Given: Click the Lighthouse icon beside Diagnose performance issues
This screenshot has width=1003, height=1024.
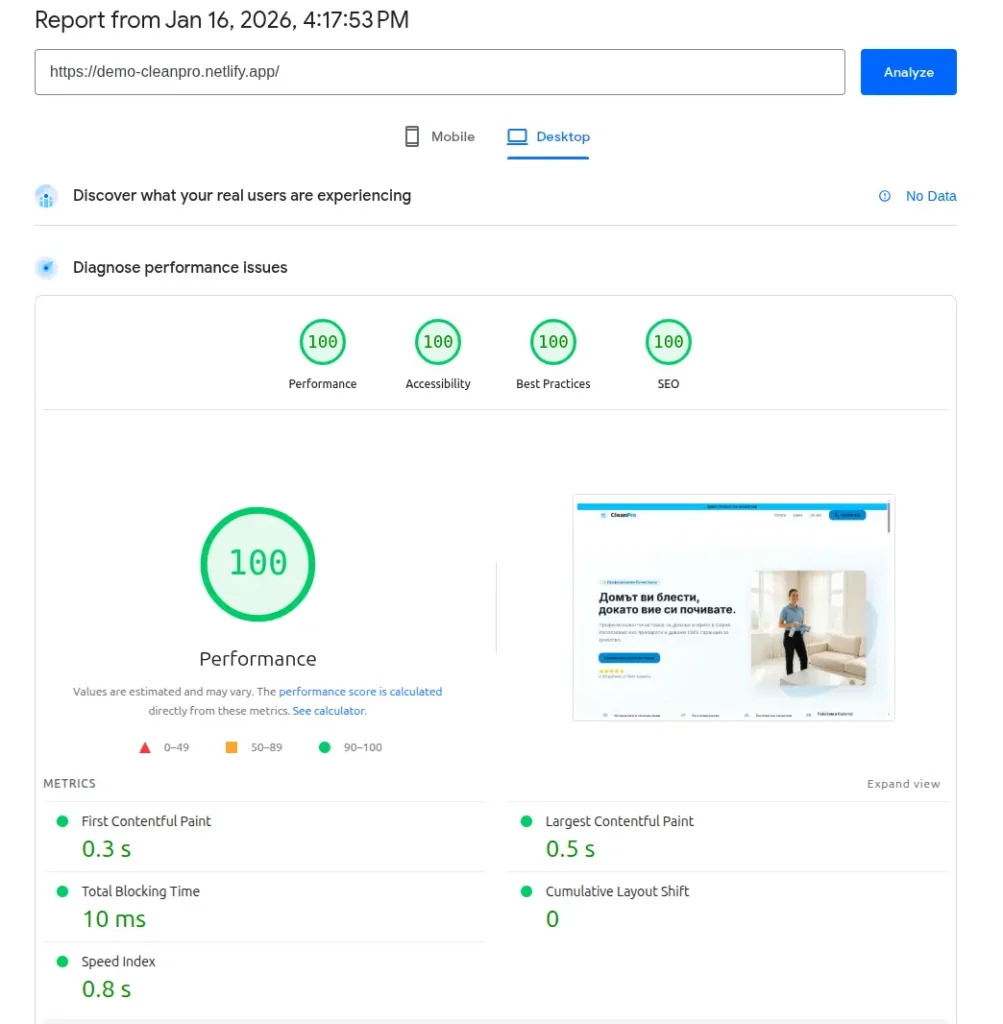Looking at the screenshot, I should tap(46, 268).
